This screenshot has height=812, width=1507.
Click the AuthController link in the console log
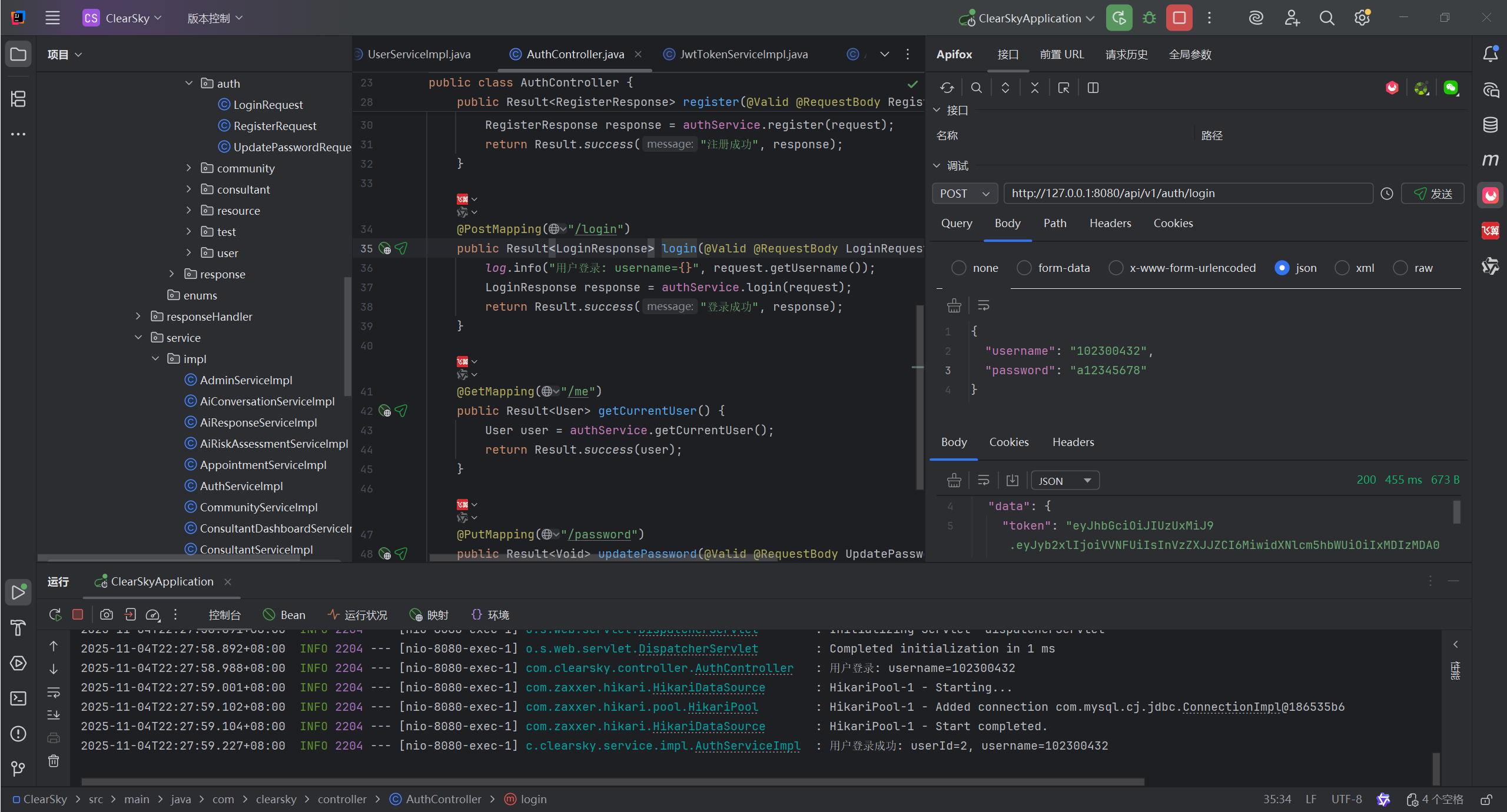click(744, 668)
